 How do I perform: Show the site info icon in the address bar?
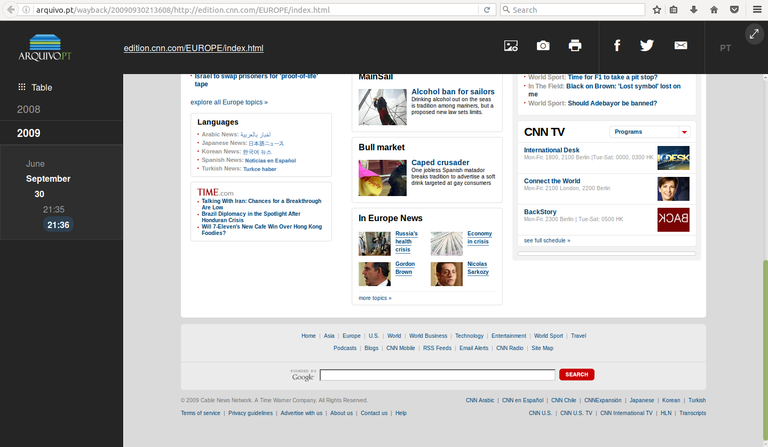26,10
